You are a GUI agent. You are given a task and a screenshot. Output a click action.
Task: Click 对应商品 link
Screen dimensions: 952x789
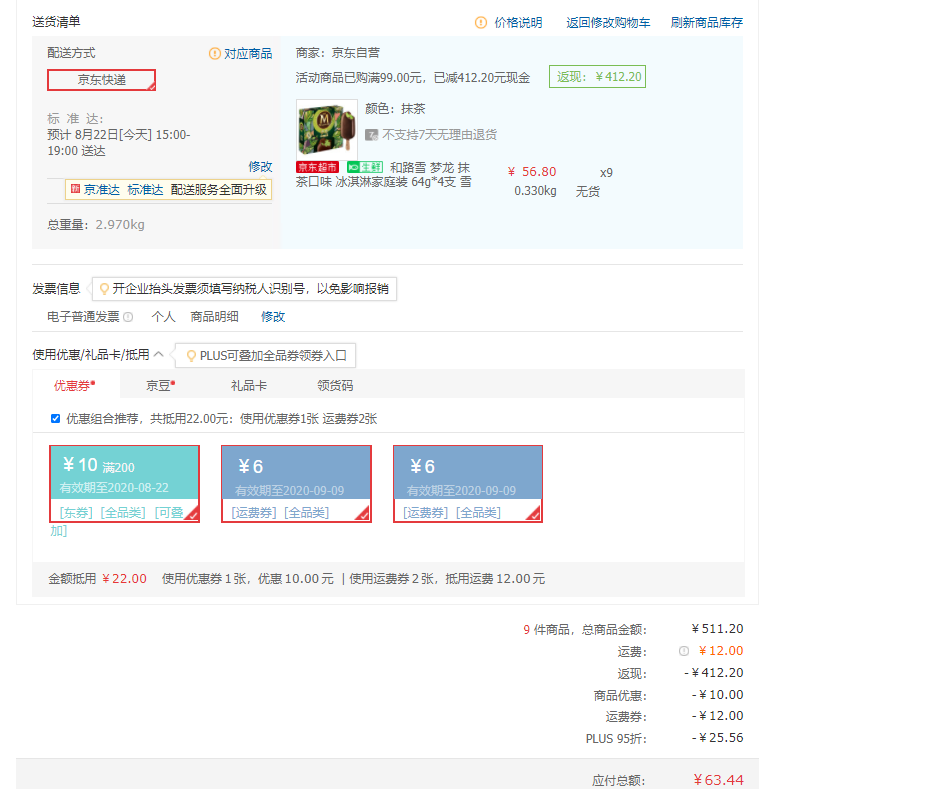coord(248,53)
